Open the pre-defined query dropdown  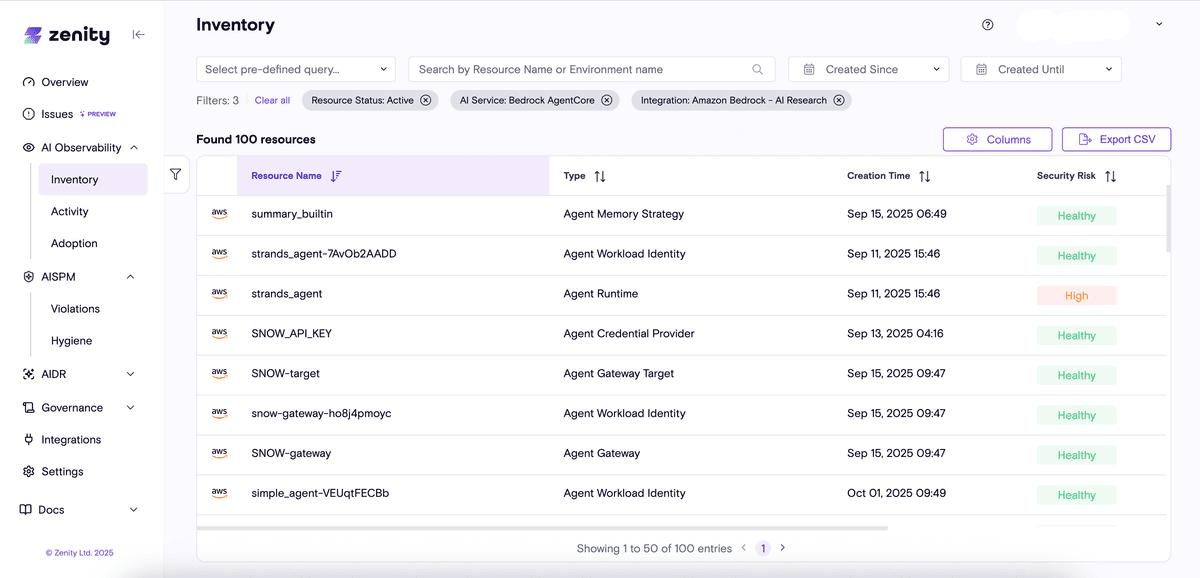pos(296,69)
